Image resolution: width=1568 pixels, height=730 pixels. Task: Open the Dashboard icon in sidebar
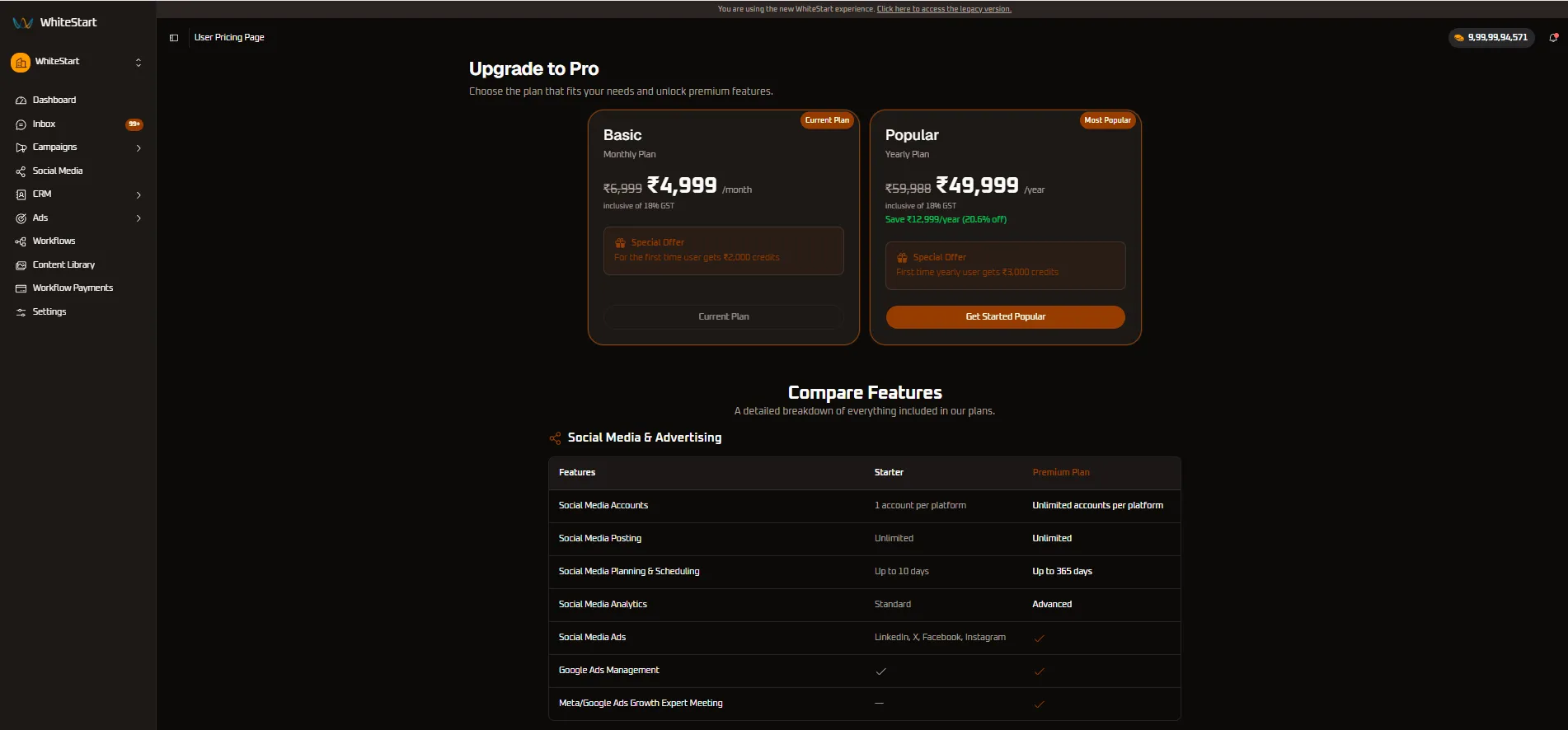(x=21, y=101)
